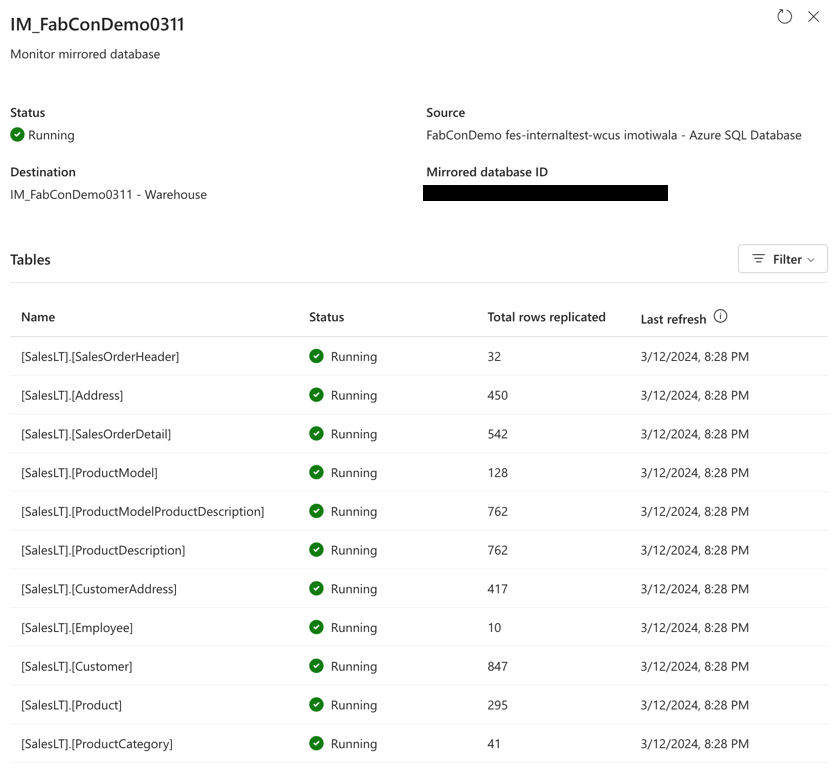Click the overall Running status check icon
This screenshot has width=834, height=779.
coord(18,135)
